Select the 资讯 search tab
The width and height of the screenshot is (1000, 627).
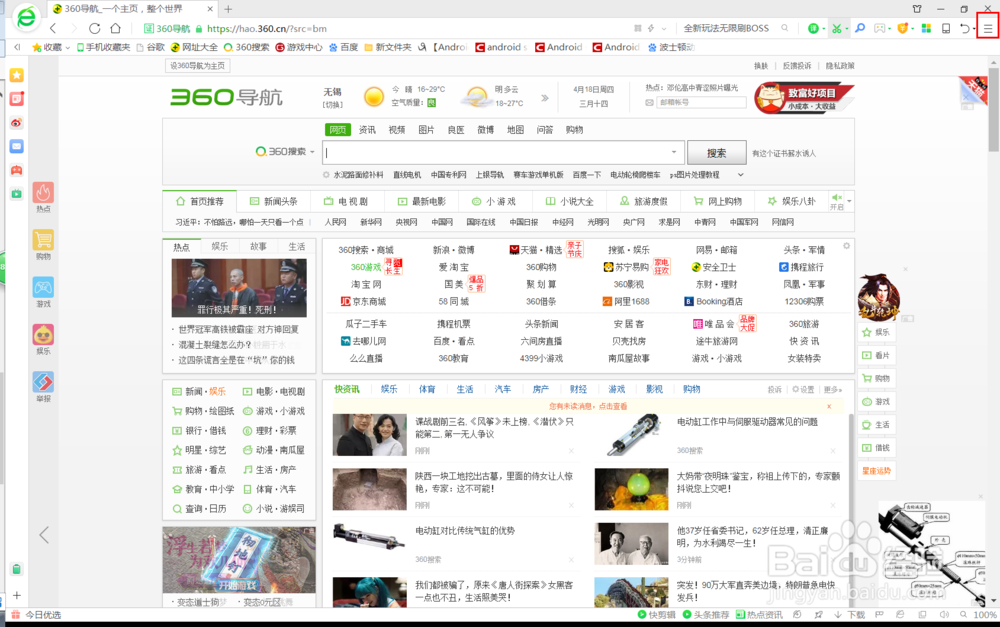367,130
